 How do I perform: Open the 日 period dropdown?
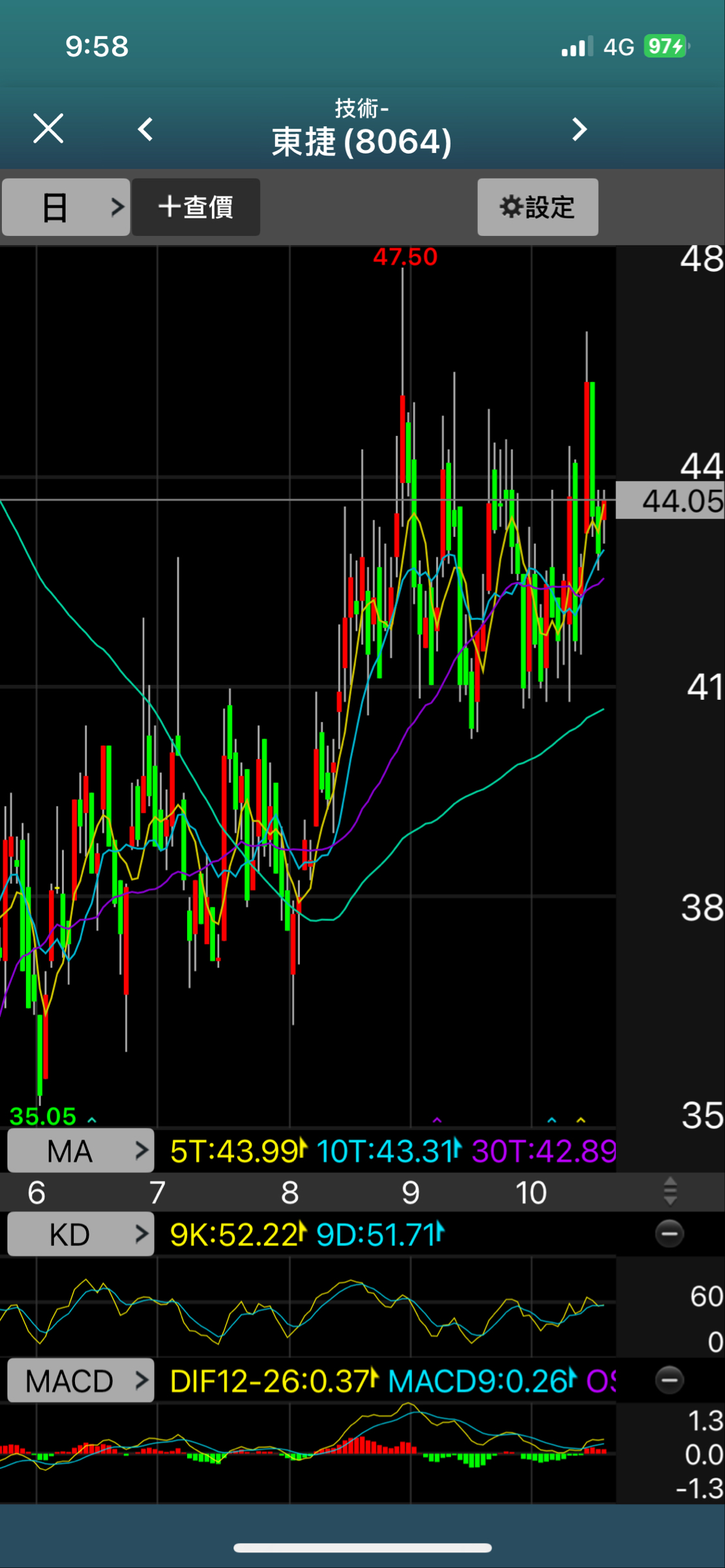(x=66, y=207)
